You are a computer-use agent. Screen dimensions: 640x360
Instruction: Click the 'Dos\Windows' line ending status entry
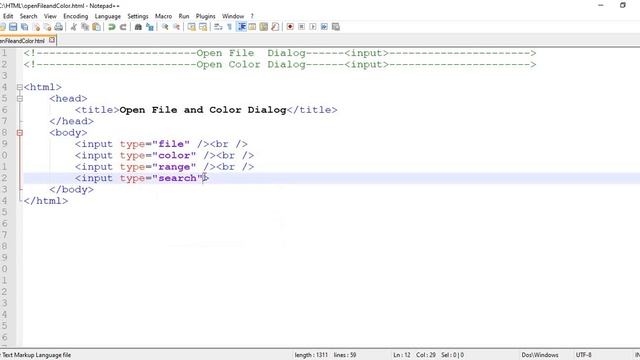click(540, 355)
